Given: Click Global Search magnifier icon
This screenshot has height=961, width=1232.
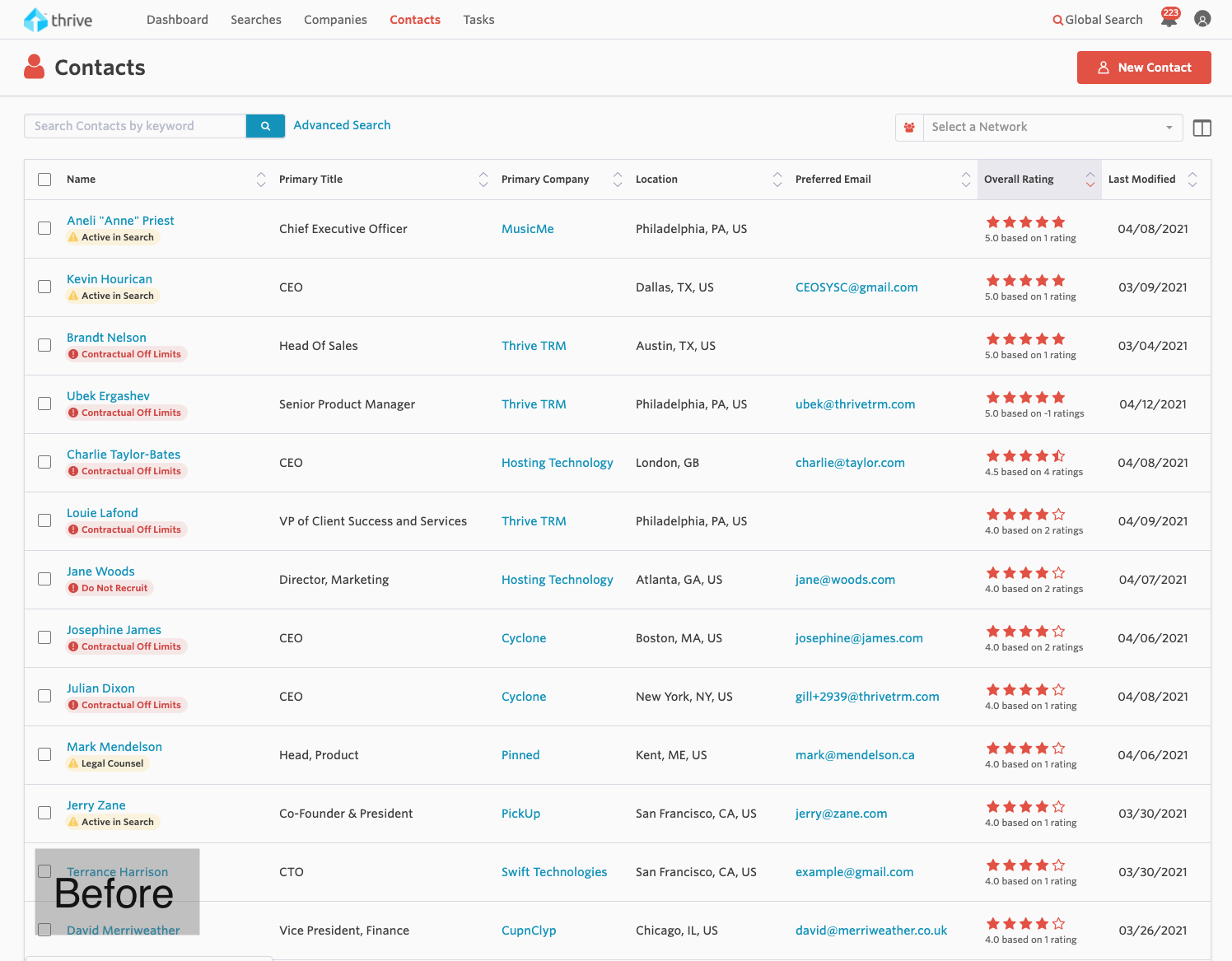Looking at the screenshot, I should coord(1057,20).
